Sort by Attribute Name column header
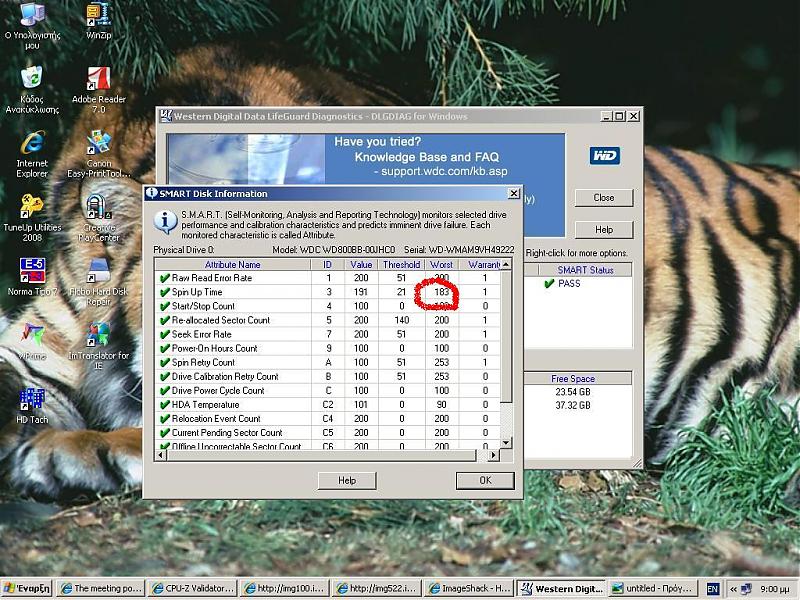Image resolution: width=800 pixels, height=600 pixels. [233, 264]
